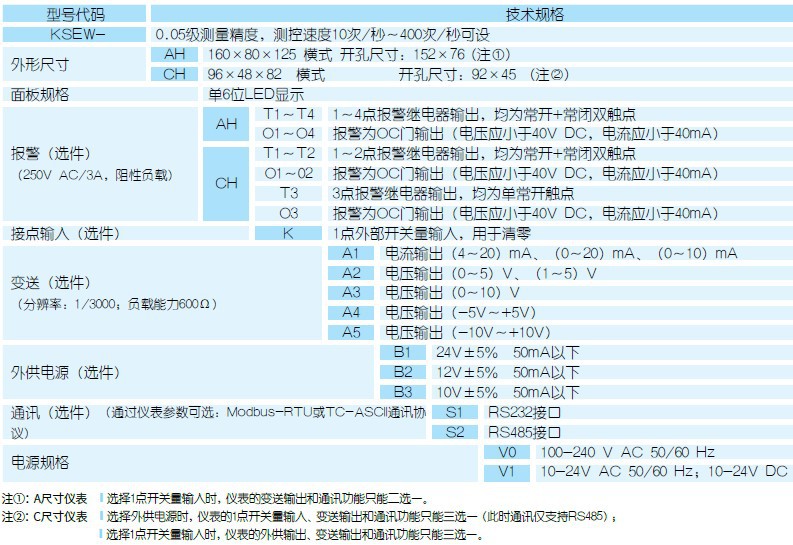The width and height of the screenshot is (793, 545).
Task: Click the A5 (-10V~+10V) output code
Action: coord(350,332)
